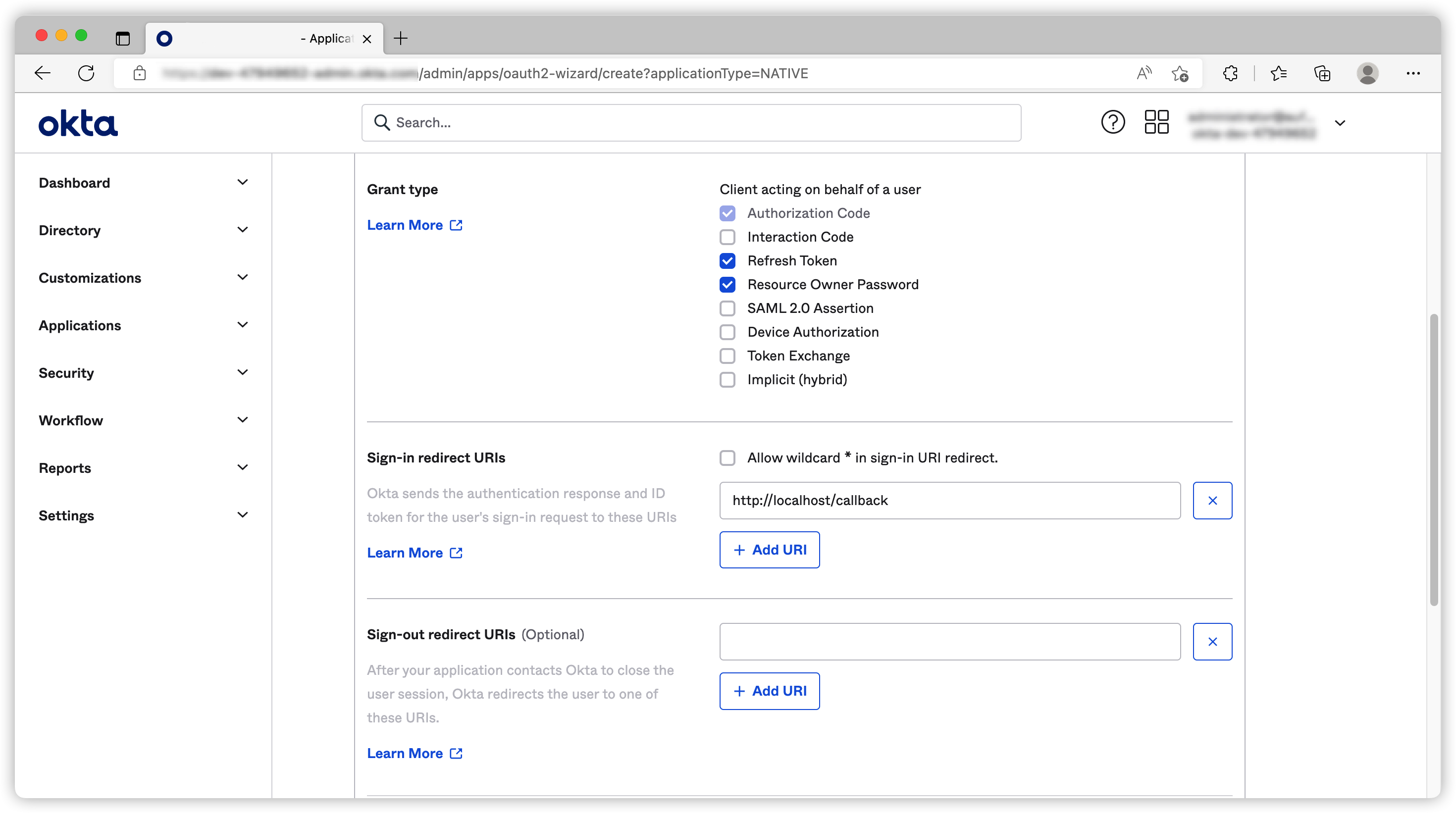Uncheck the Refresh Token grant type
Screen dimensions: 1456x813
(x=727, y=261)
